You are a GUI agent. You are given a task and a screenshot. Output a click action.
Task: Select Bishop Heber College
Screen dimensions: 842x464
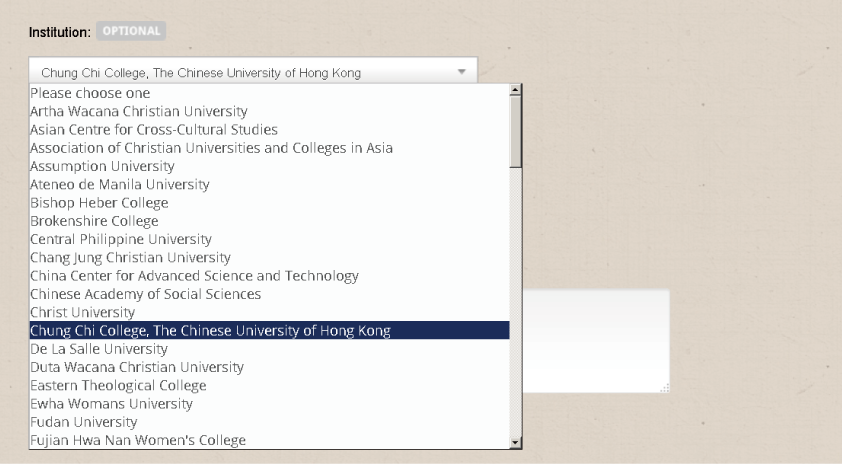click(x=269, y=202)
